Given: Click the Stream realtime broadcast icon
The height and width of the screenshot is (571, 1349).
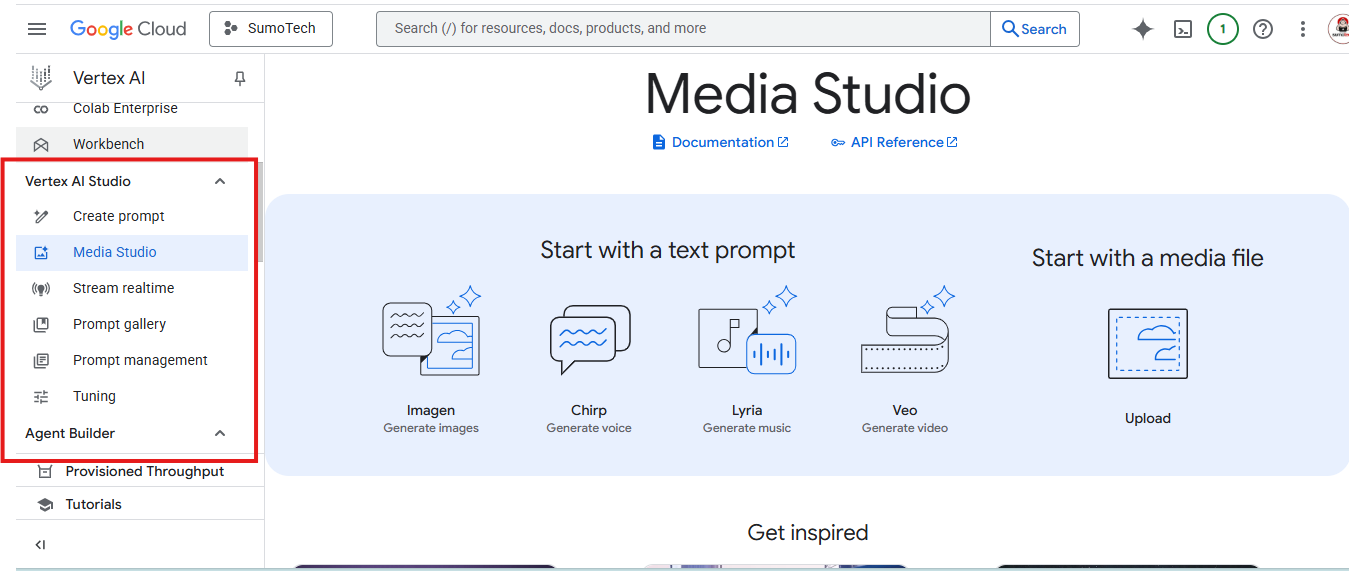Looking at the screenshot, I should pyautogui.click(x=41, y=288).
